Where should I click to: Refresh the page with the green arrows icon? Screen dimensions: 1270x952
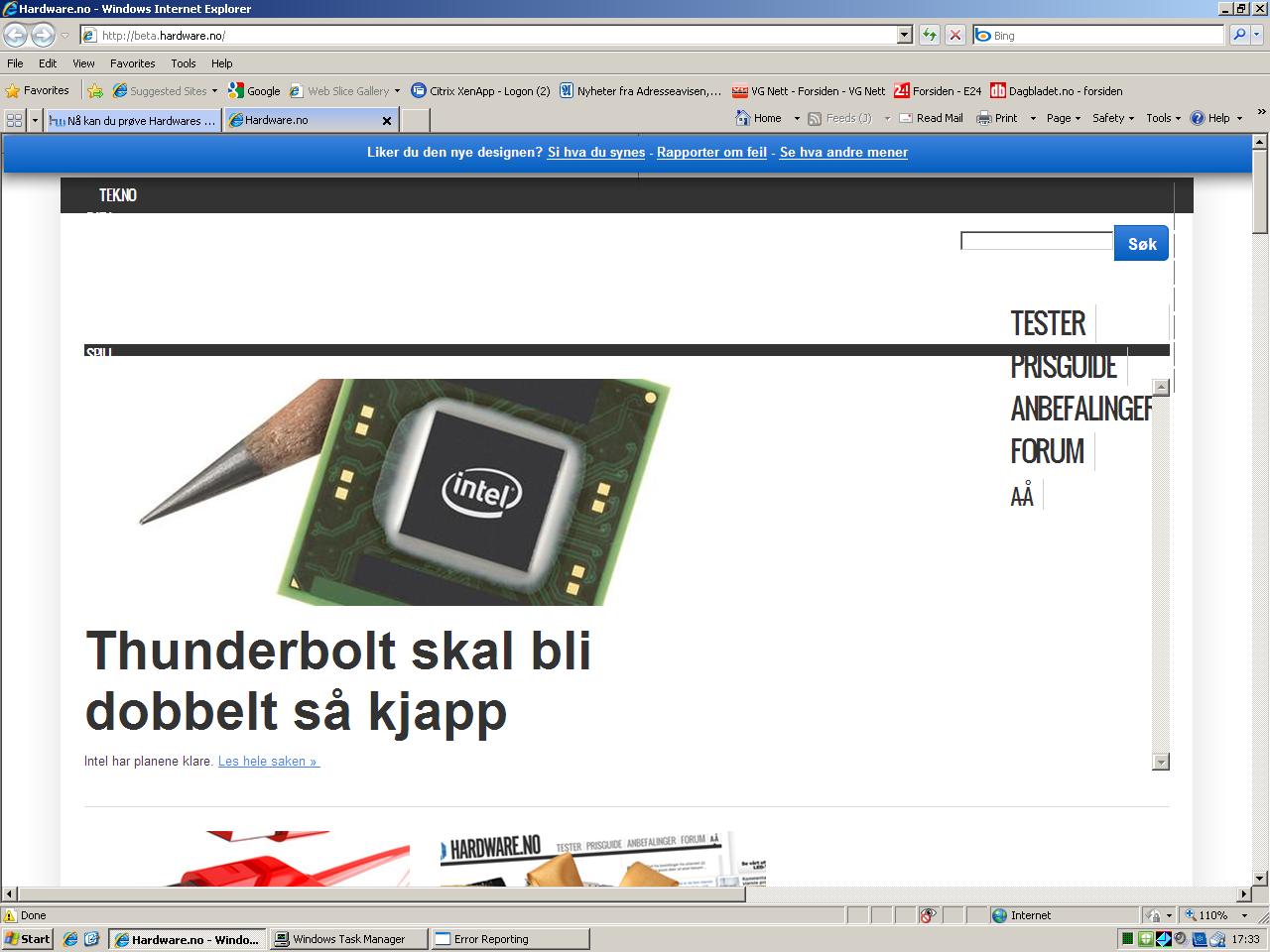[929, 35]
